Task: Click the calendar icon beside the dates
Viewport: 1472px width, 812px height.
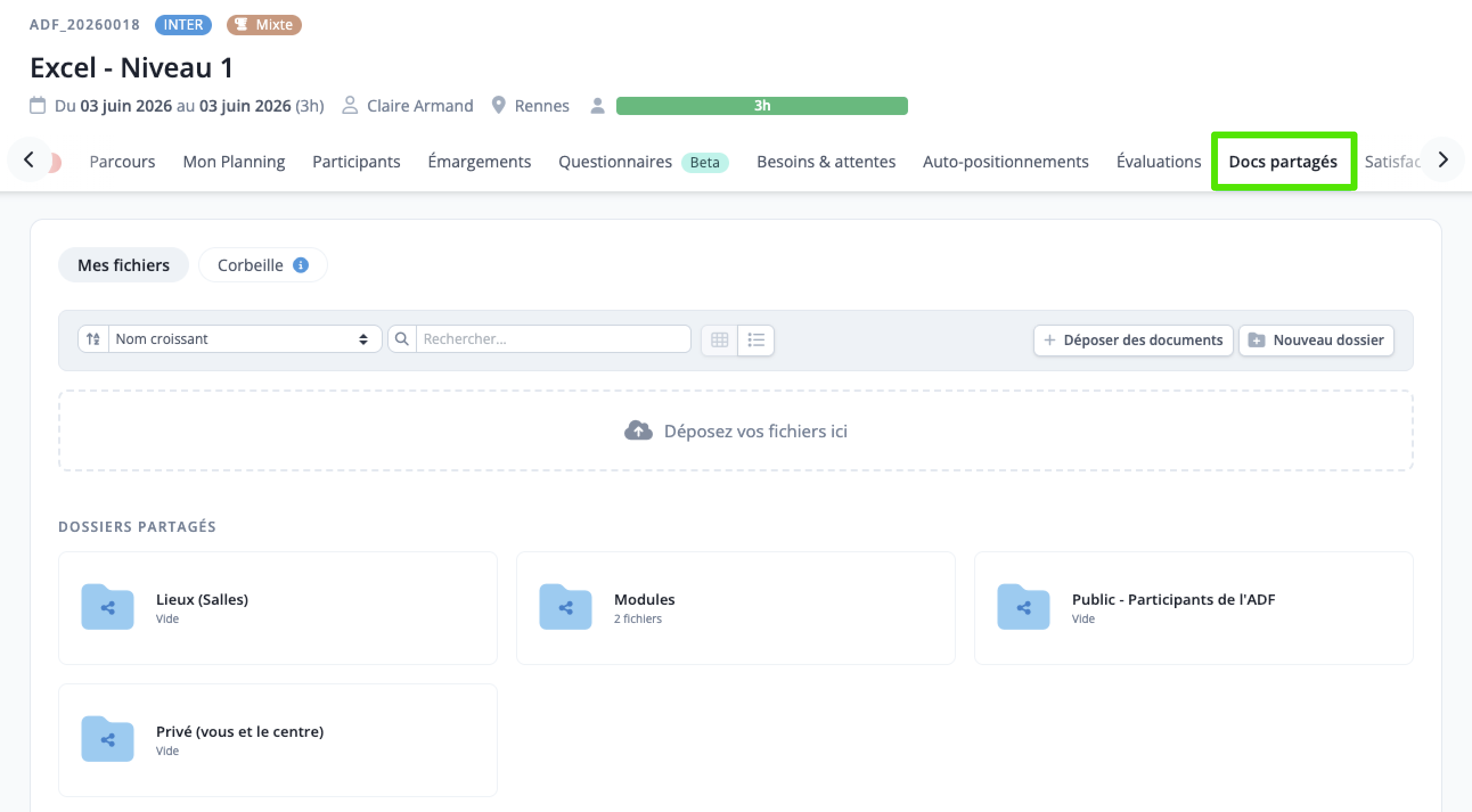Action: click(38, 106)
